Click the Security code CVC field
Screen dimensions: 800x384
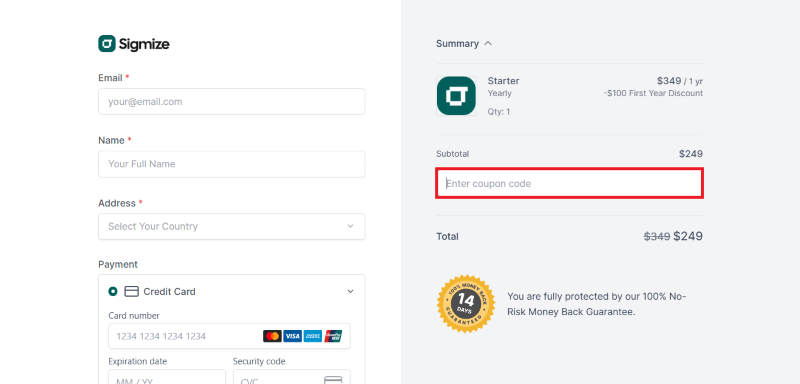coord(292,377)
